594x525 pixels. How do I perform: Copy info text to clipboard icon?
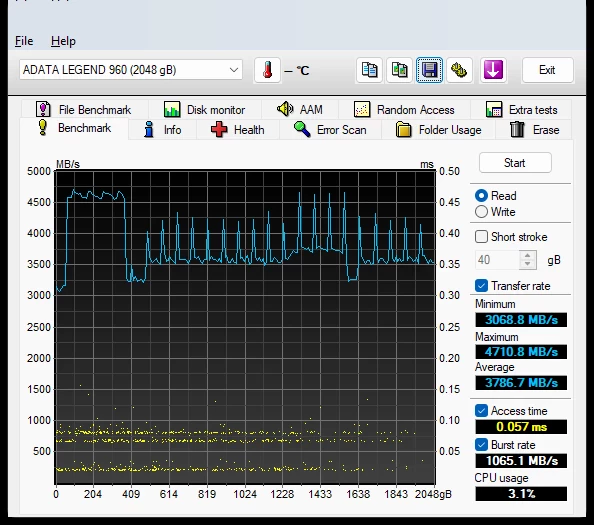pos(369,70)
